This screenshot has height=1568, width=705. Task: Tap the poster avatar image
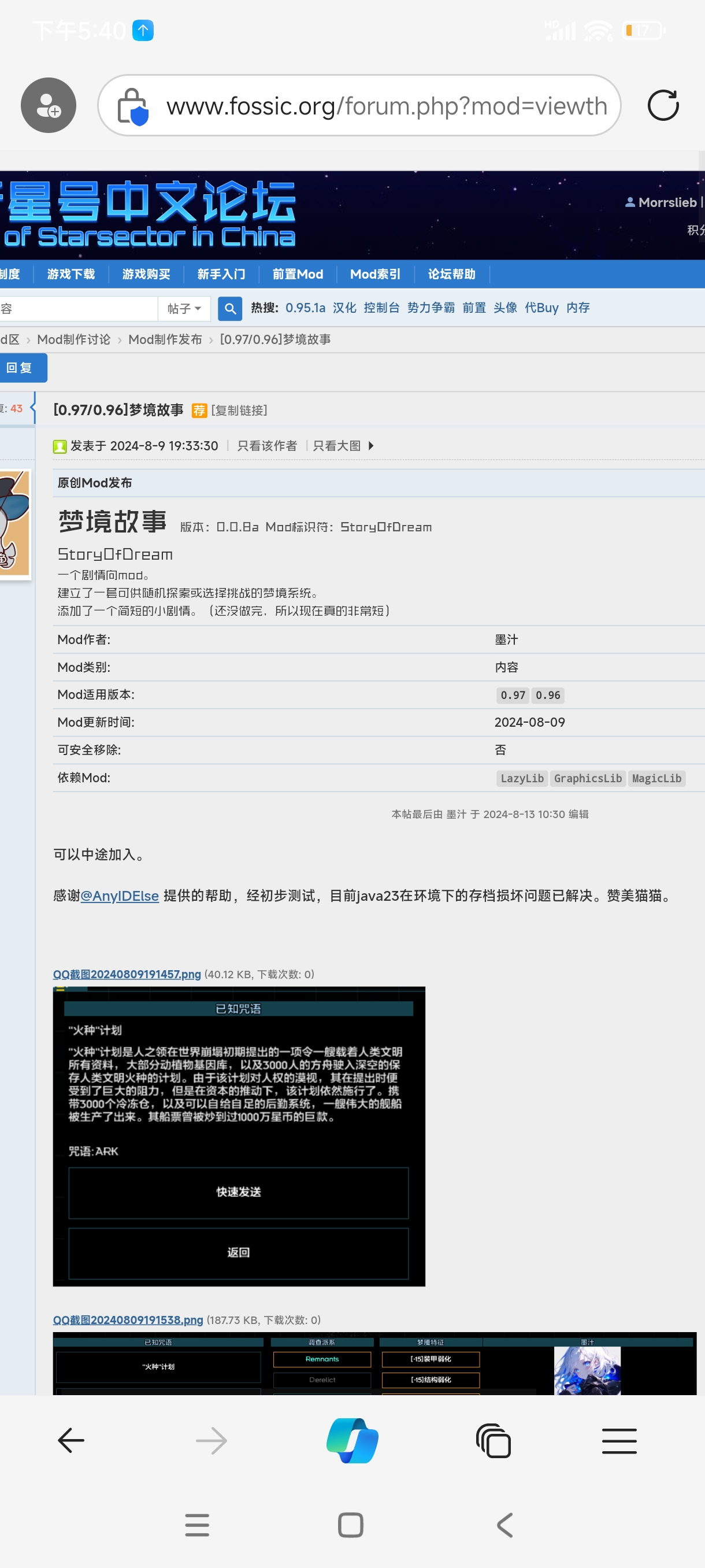coord(14,523)
